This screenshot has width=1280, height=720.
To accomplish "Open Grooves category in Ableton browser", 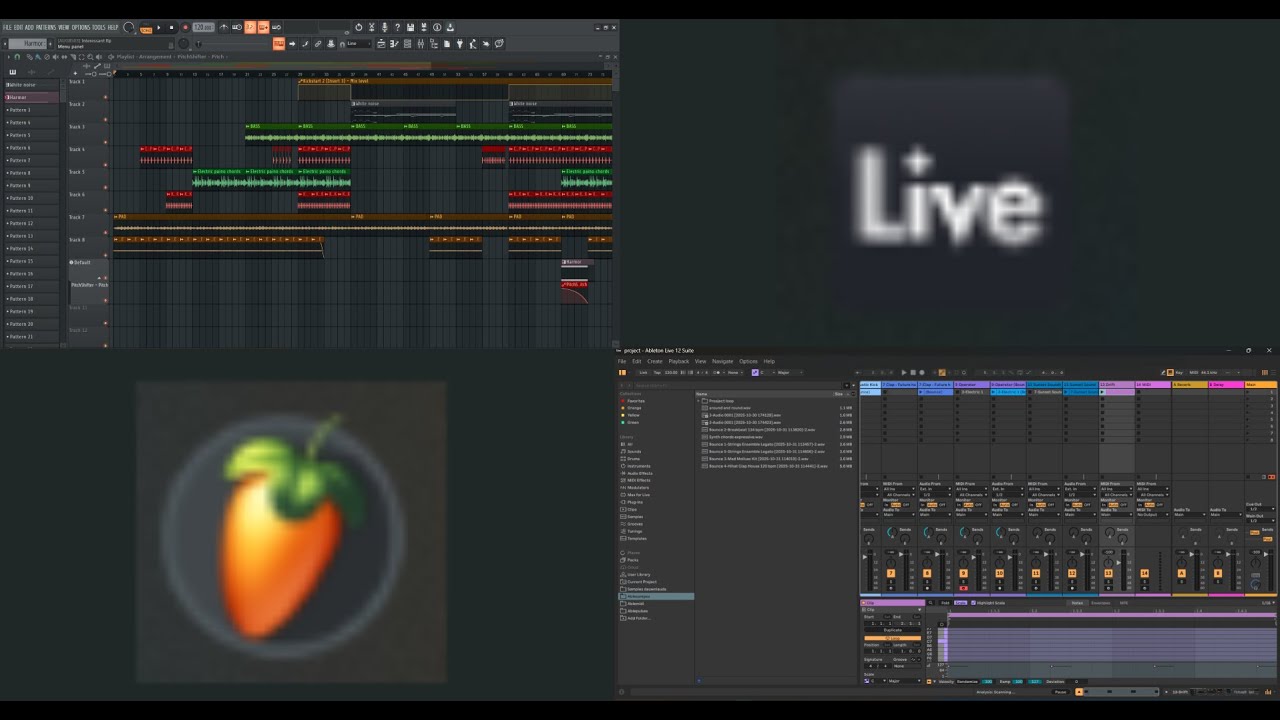I will point(634,524).
